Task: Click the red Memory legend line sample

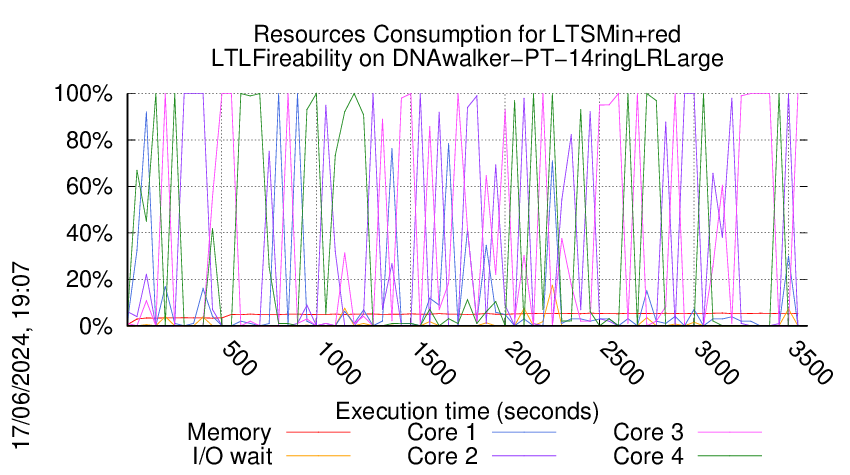Action: pyautogui.click(x=318, y=432)
